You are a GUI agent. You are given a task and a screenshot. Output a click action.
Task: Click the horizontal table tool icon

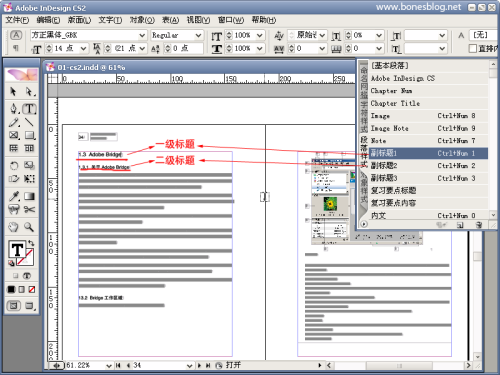click(13, 148)
